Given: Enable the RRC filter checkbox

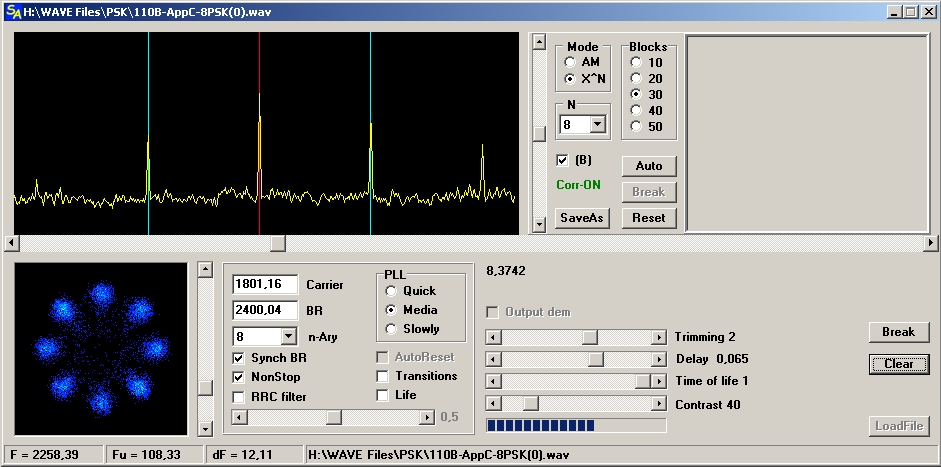Looking at the screenshot, I should pos(239,397).
